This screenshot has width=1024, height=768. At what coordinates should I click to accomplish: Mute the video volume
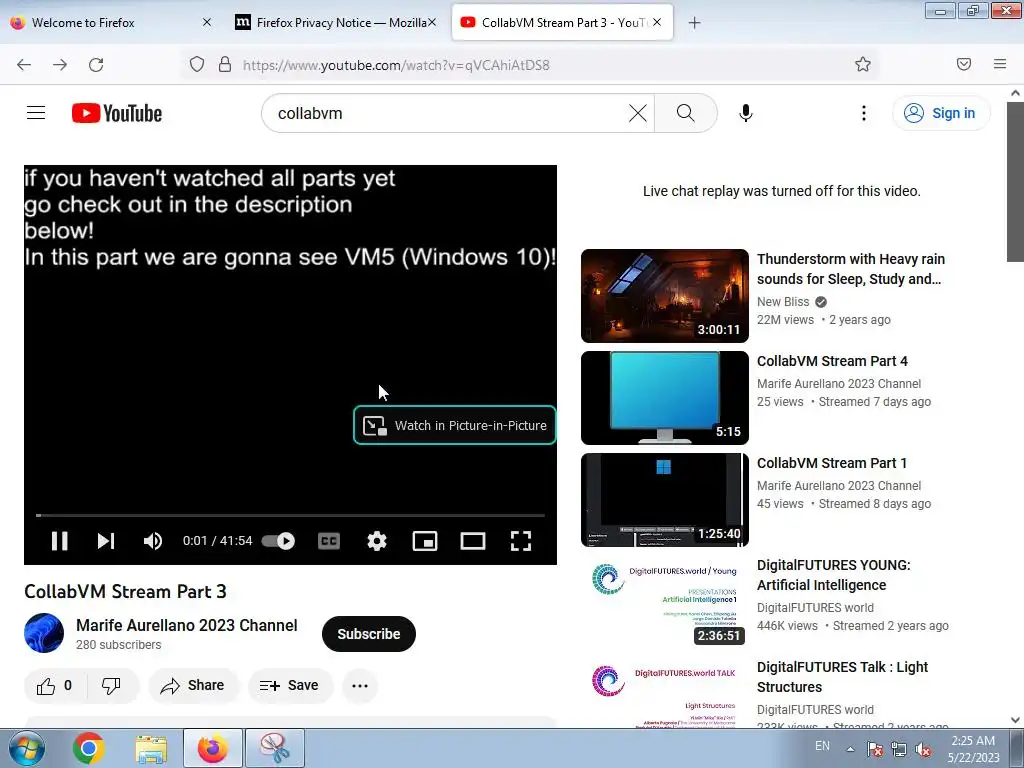point(153,541)
